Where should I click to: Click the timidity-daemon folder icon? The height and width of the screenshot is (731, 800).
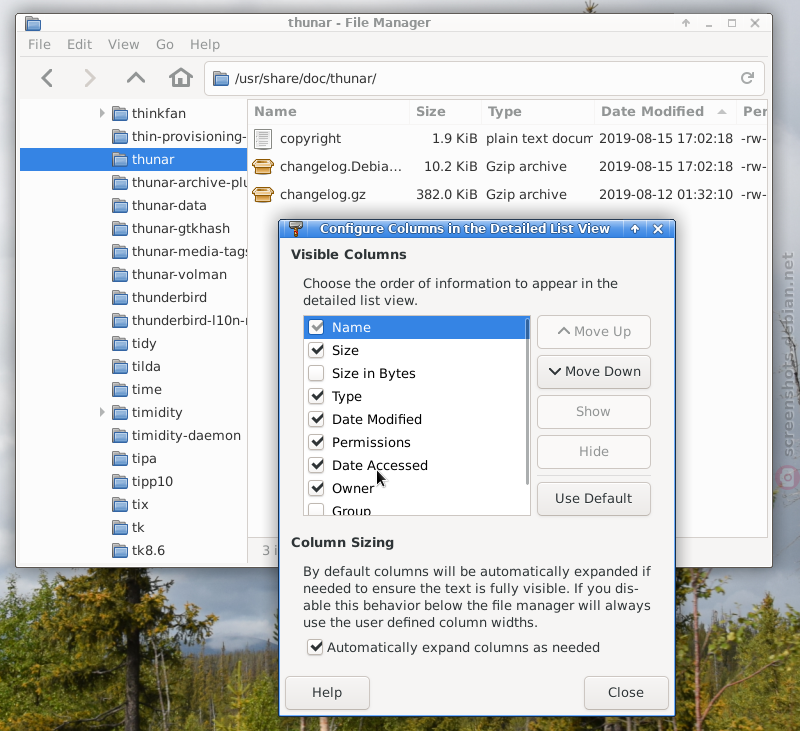(x=120, y=436)
